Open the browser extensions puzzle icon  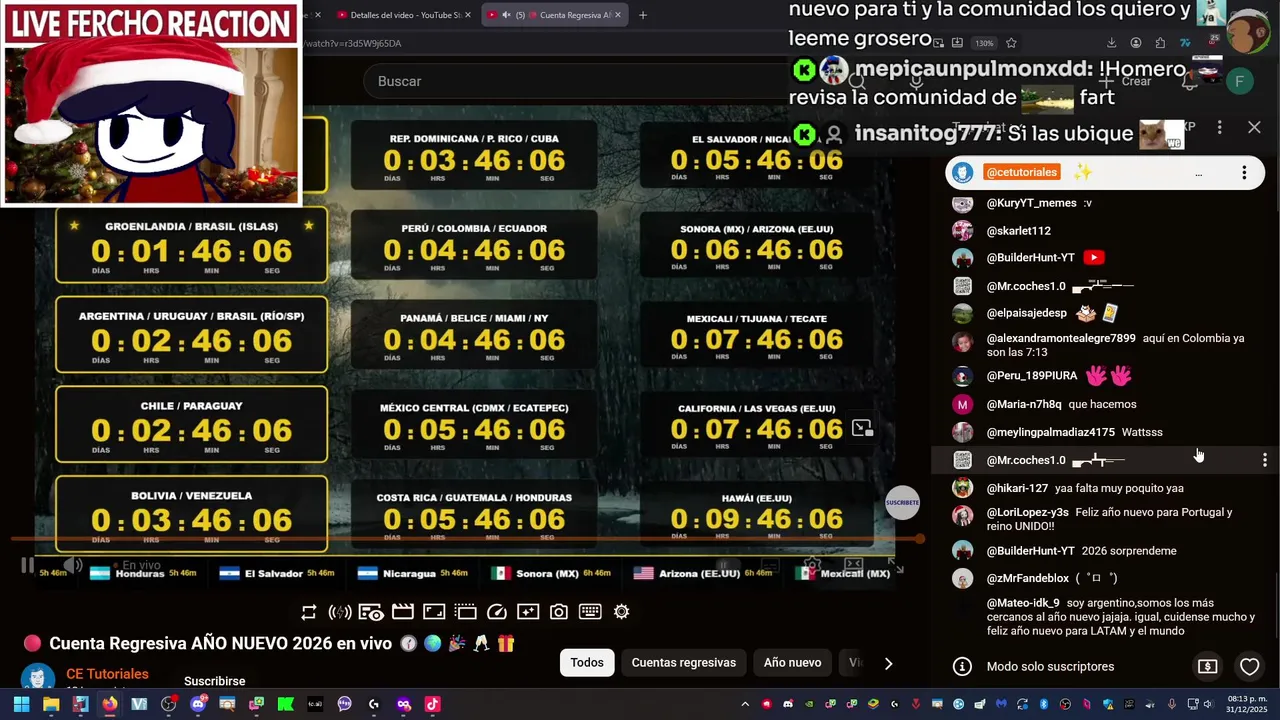click(x=1160, y=43)
